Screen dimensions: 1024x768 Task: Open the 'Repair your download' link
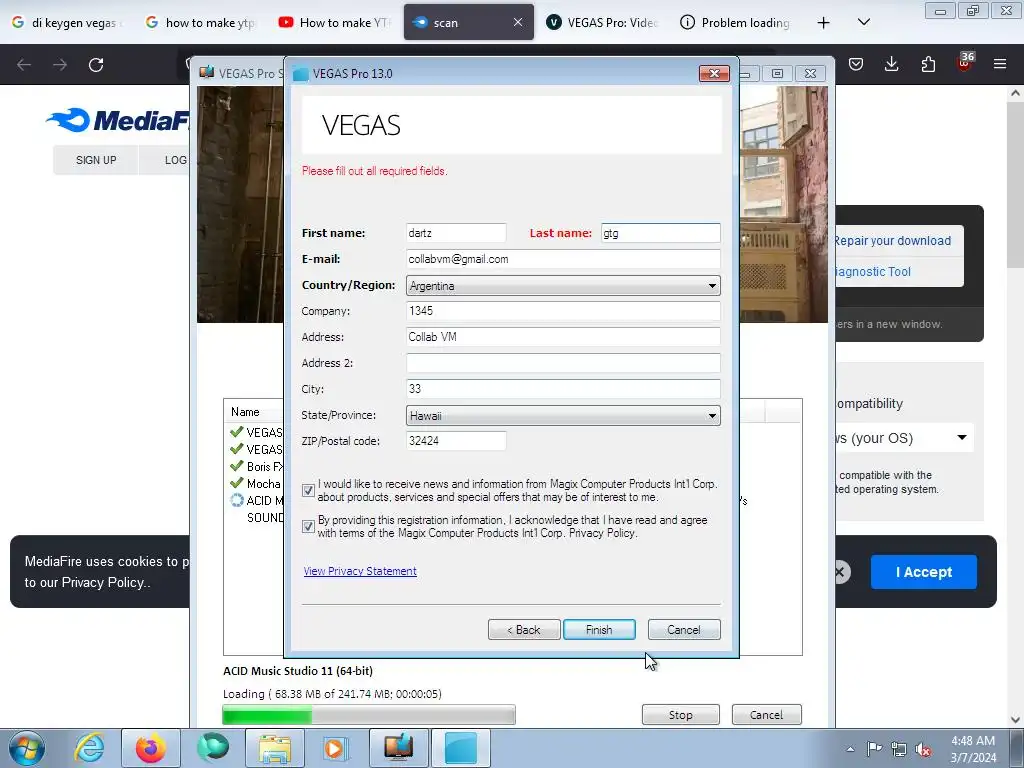(x=892, y=240)
